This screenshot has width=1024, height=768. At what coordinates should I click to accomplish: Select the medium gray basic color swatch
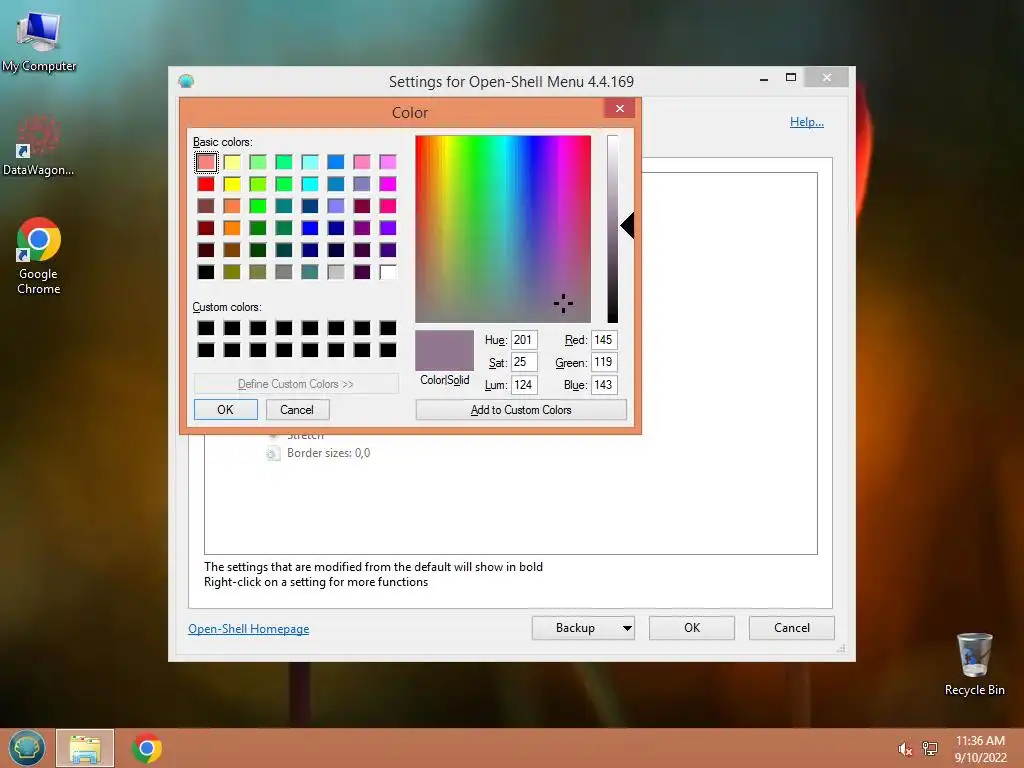(x=284, y=272)
